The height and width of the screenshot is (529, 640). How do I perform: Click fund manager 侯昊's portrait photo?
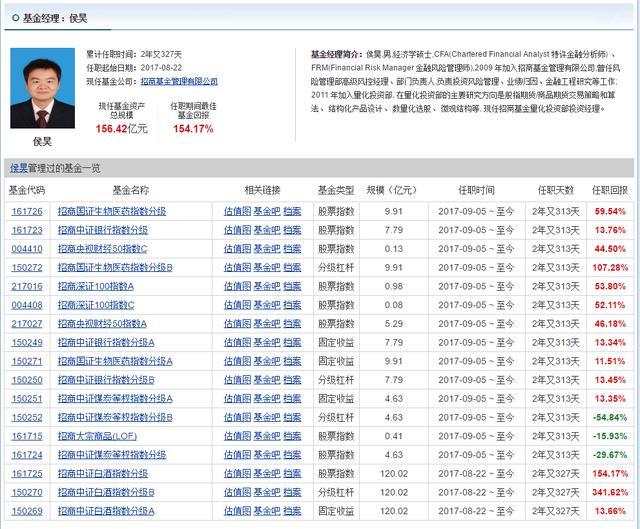pos(42,88)
